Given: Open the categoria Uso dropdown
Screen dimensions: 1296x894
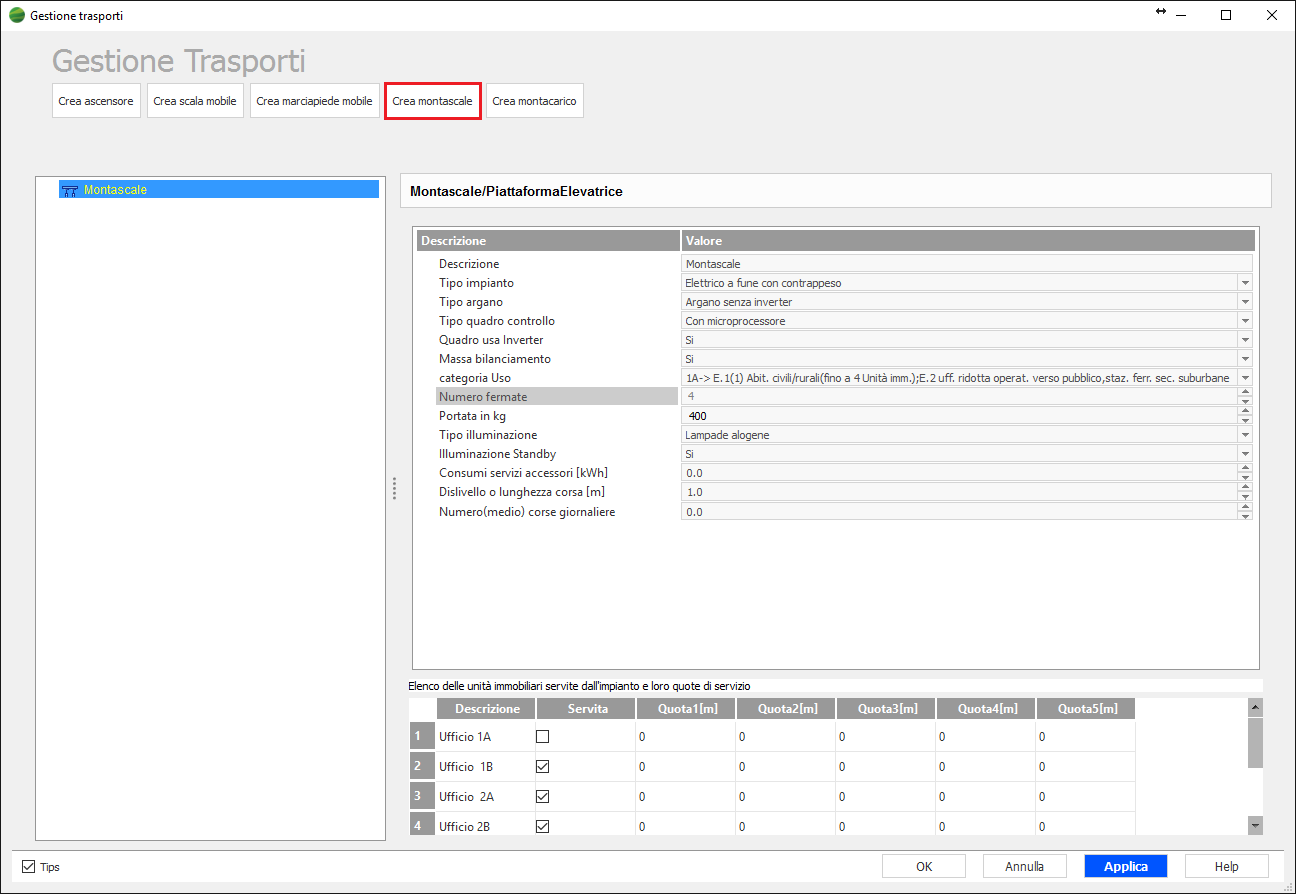Looking at the screenshot, I should click(1245, 378).
